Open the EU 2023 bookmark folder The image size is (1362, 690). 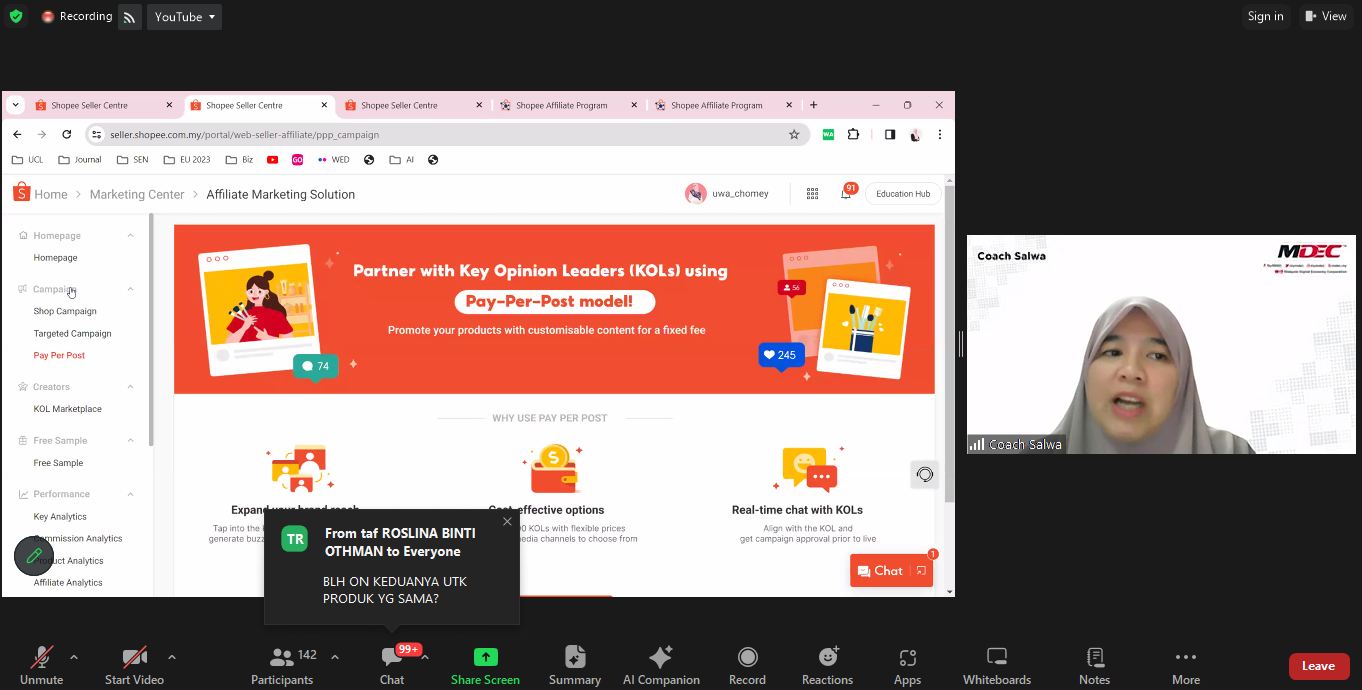(187, 160)
